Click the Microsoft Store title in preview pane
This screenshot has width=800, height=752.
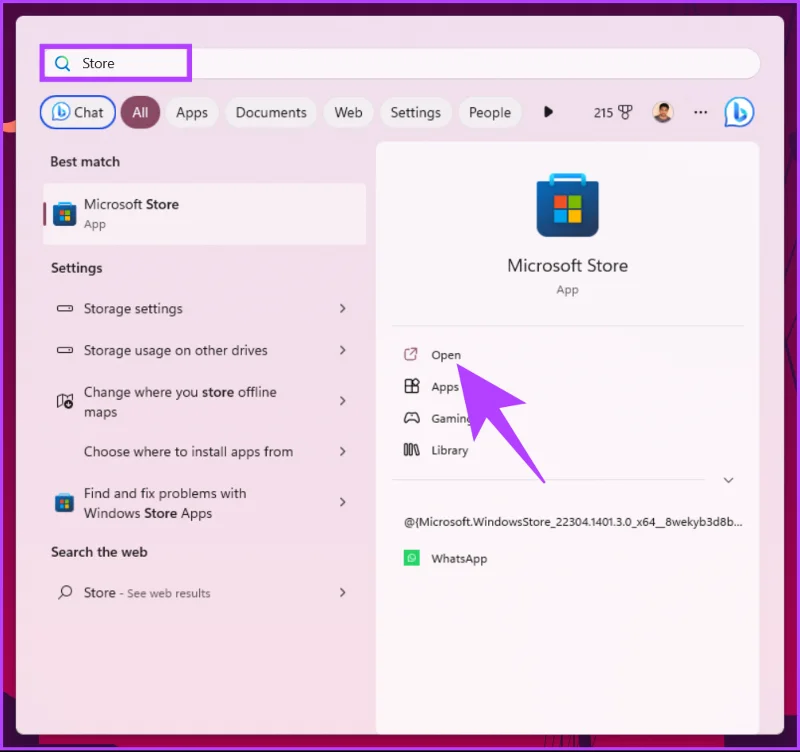tap(567, 265)
